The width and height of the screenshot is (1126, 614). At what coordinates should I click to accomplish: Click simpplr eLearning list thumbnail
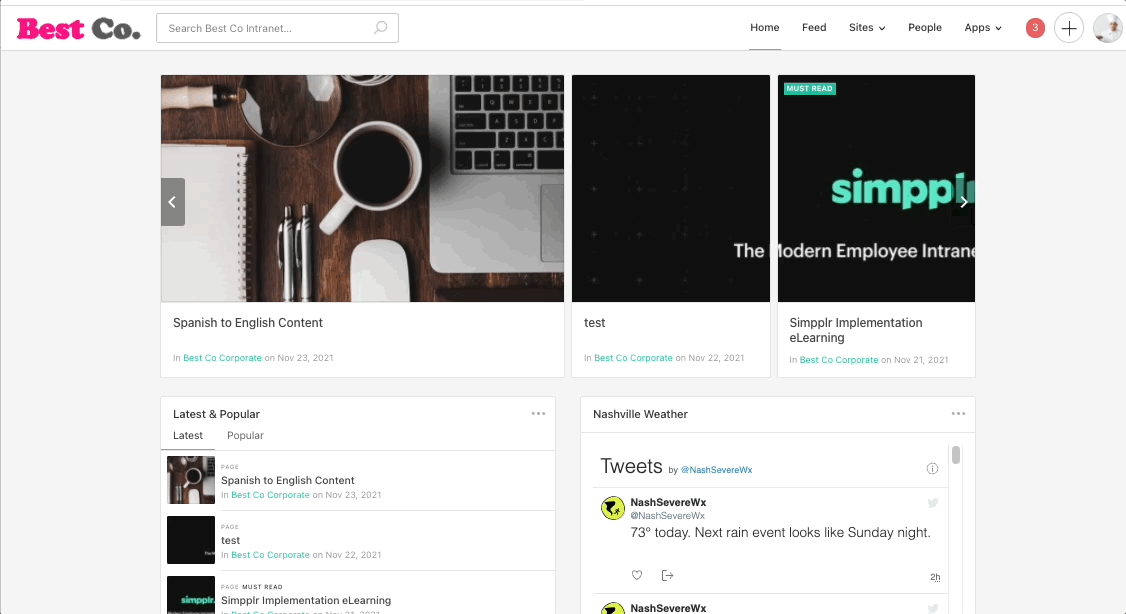pos(191,595)
